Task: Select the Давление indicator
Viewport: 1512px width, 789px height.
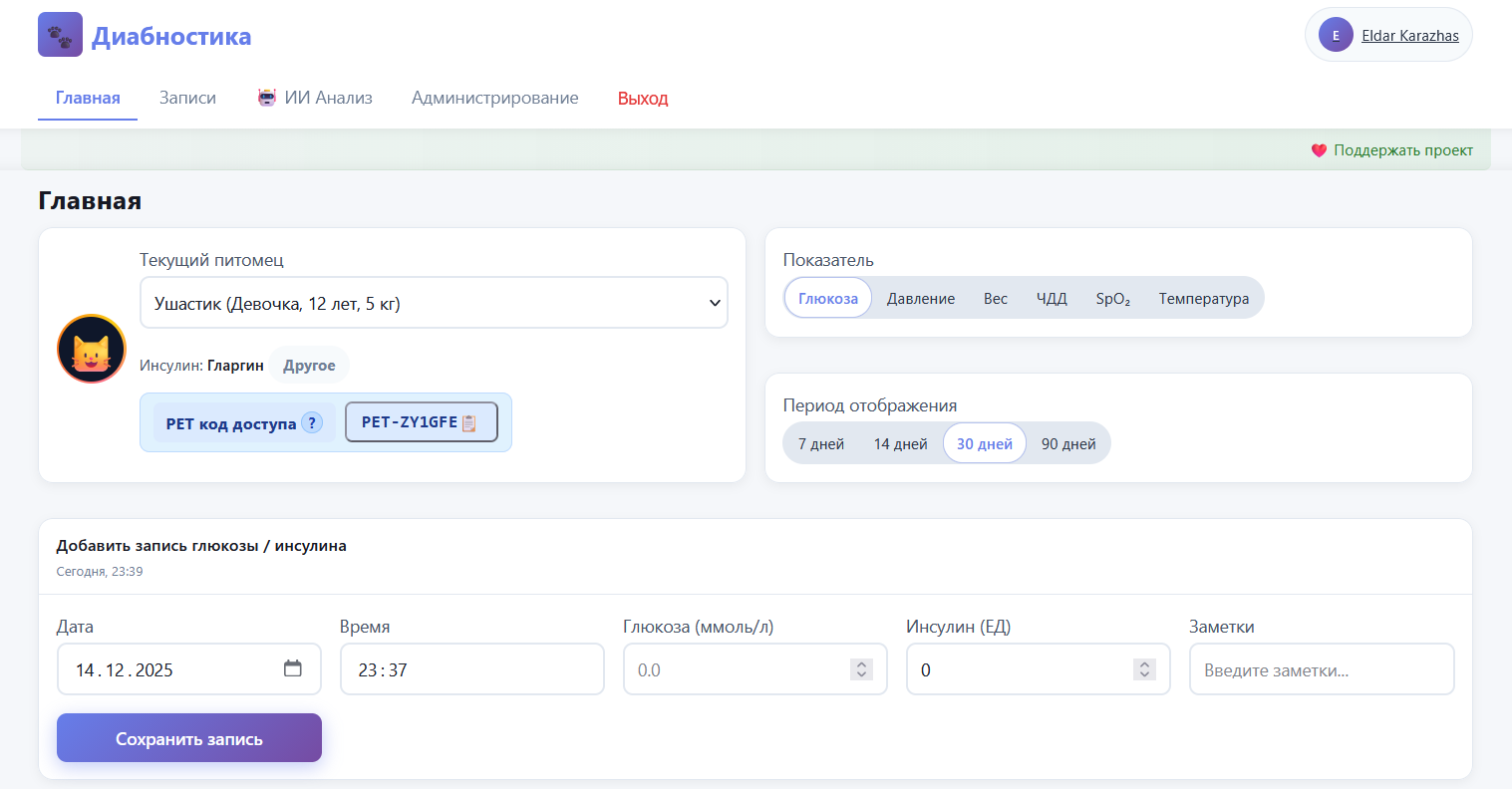Action: pyautogui.click(x=920, y=299)
